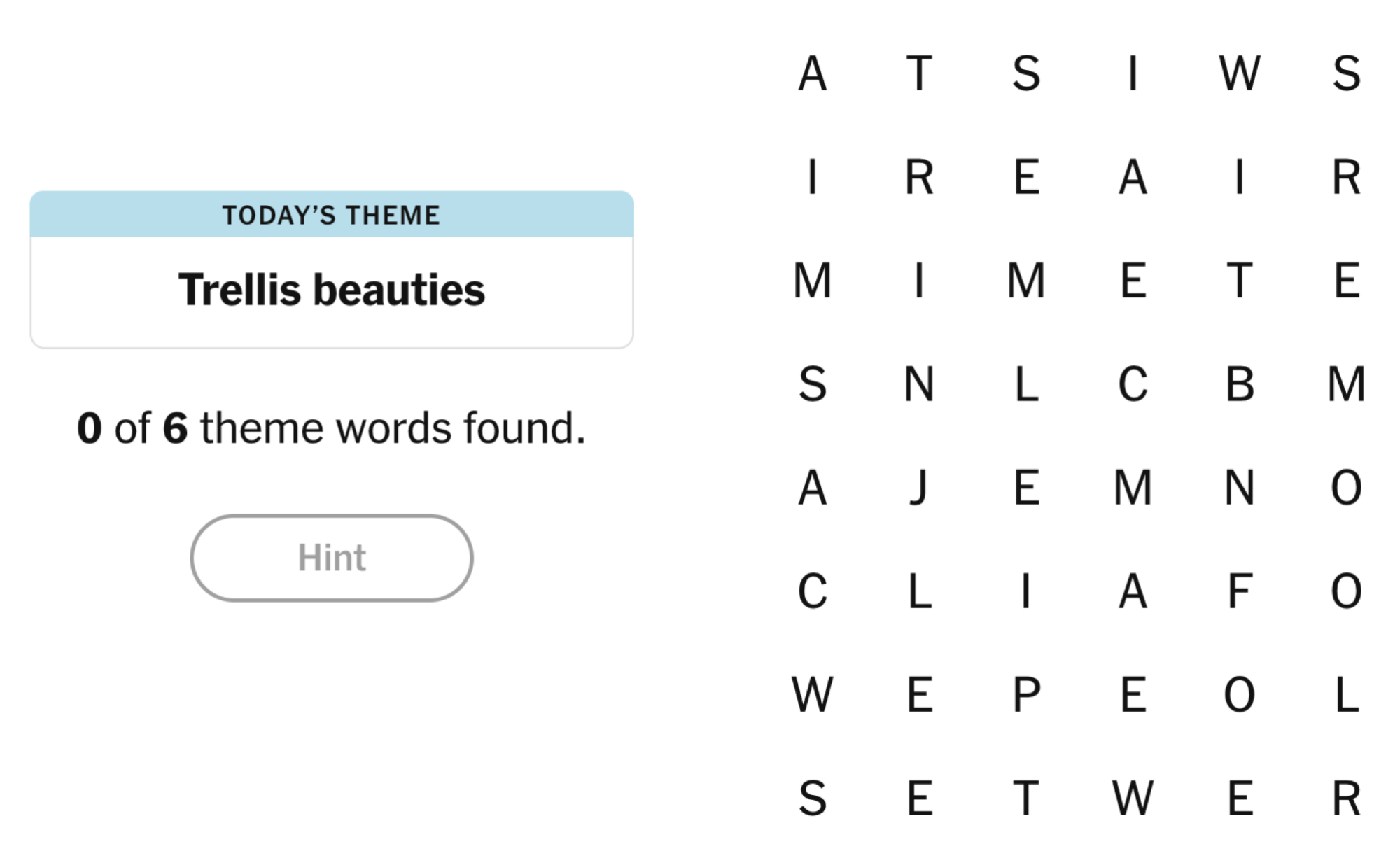
Task: Click the TODAY'S THEME header bar
Action: click(x=332, y=215)
